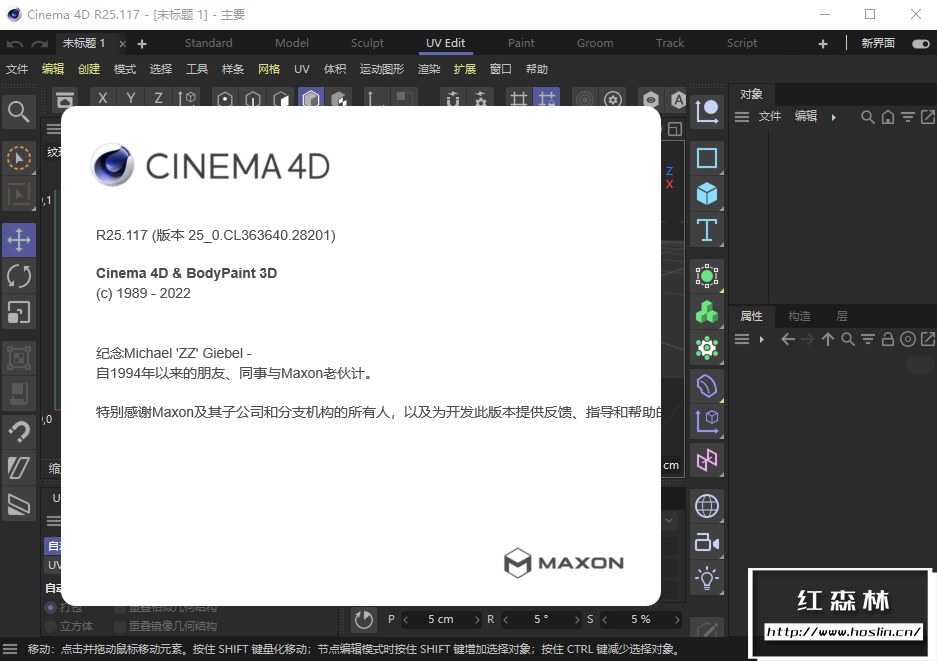Click the globe Floor/Environment icon
The height and width of the screenshot is (661, 937).
point(707,506)
